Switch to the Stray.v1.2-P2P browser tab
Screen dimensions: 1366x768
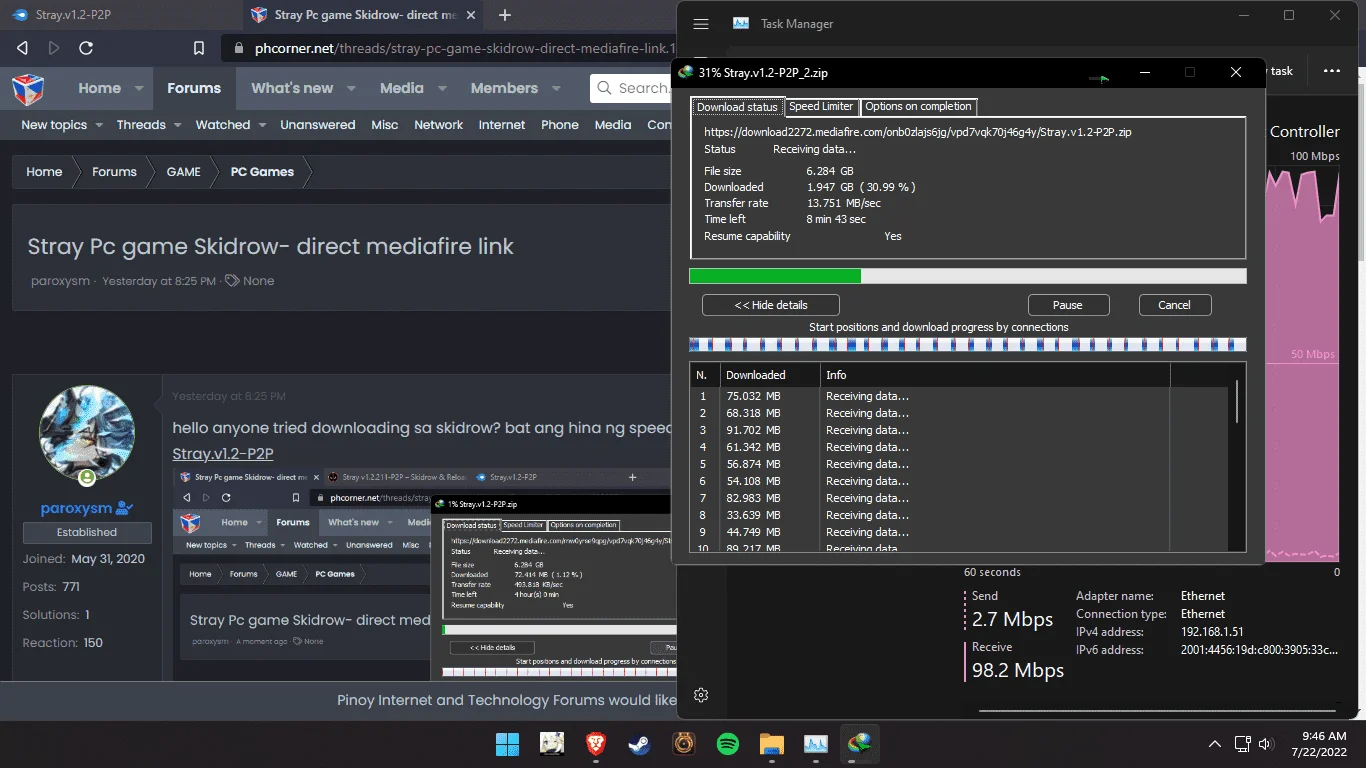[x=120, y=15]
